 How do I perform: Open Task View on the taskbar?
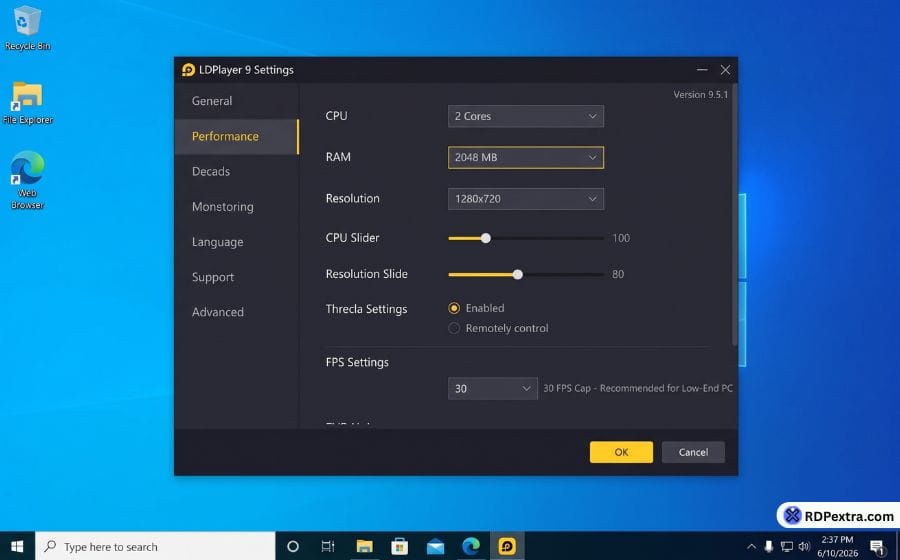(x=328, y=546)
